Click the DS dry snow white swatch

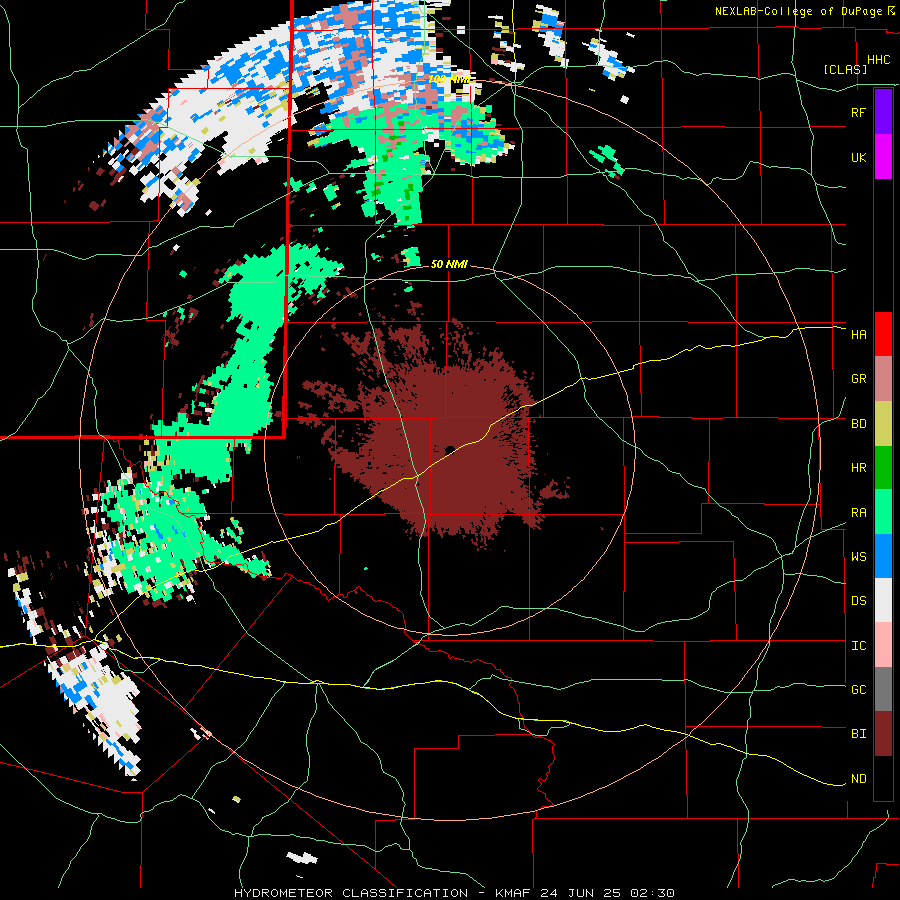883,600
